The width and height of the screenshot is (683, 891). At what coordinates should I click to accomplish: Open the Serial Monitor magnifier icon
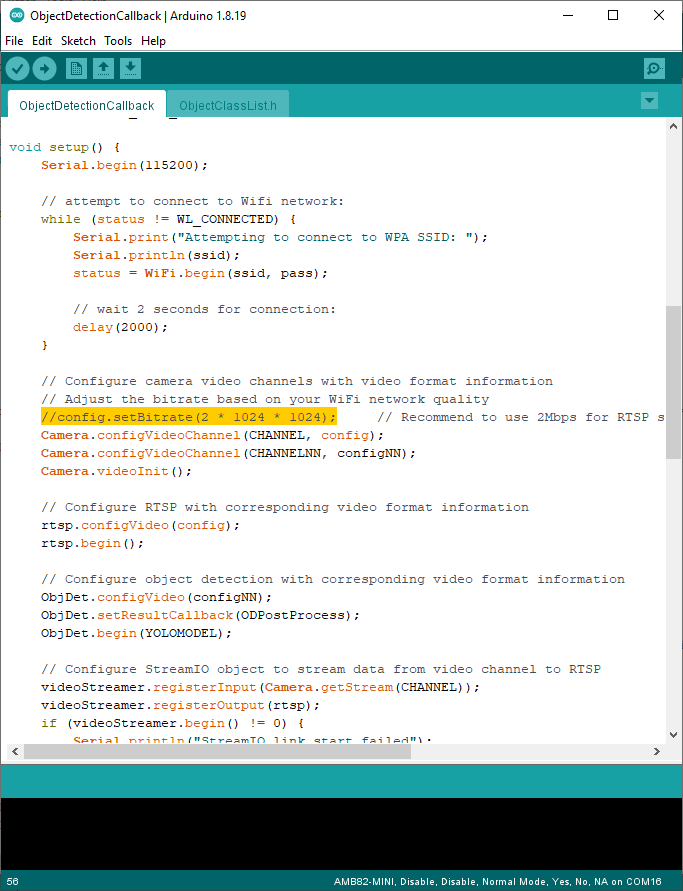(654, 68)
